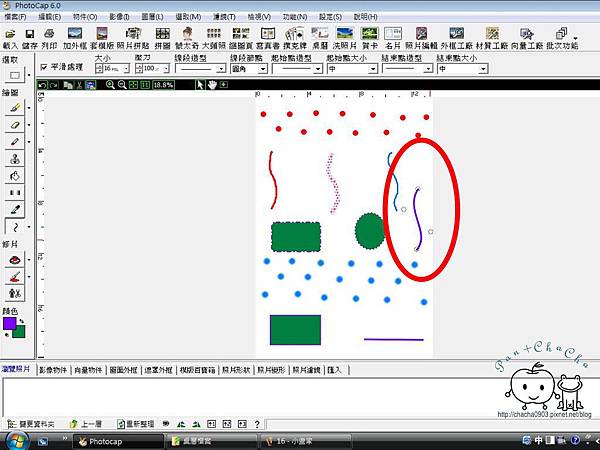The image size is (600, 450).
Task: Click the purple foreground color swatch
Action: pos(9,324)
